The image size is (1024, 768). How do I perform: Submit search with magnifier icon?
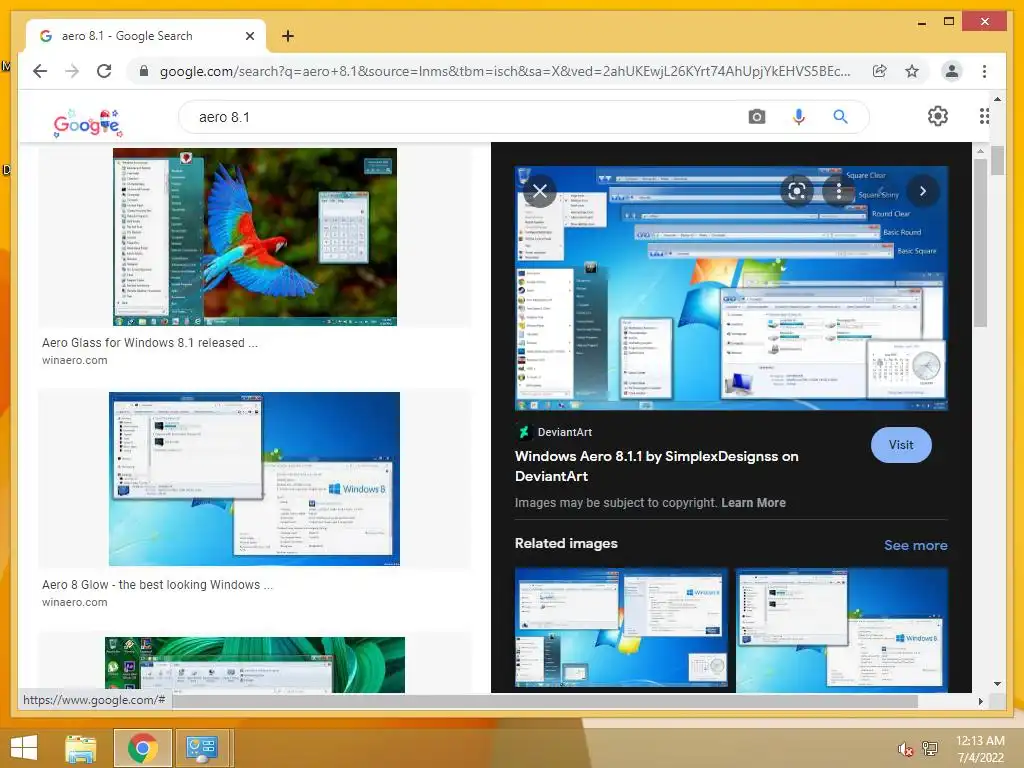click(840, 117)
